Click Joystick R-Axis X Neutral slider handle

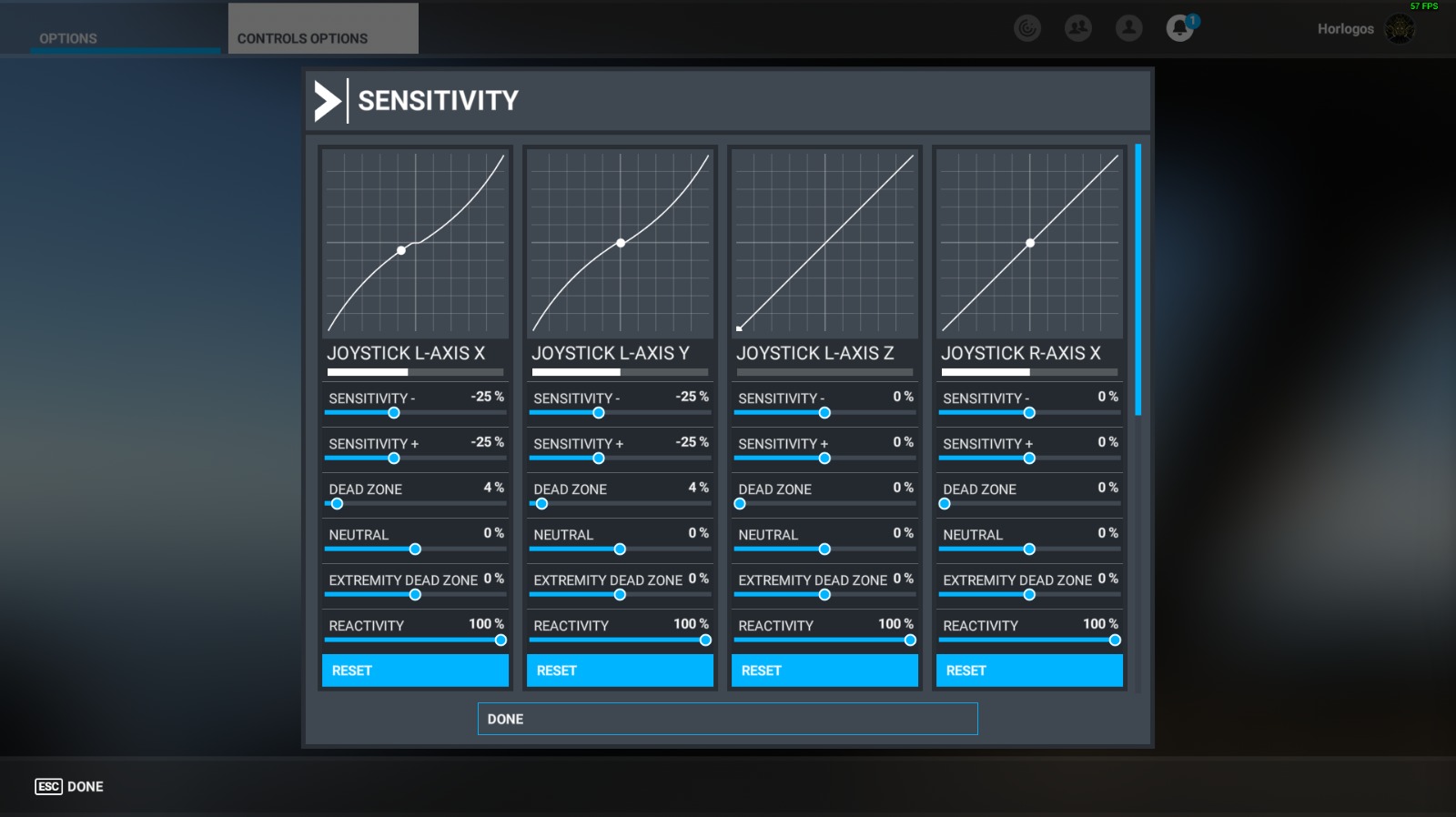tap(1029, 550)
